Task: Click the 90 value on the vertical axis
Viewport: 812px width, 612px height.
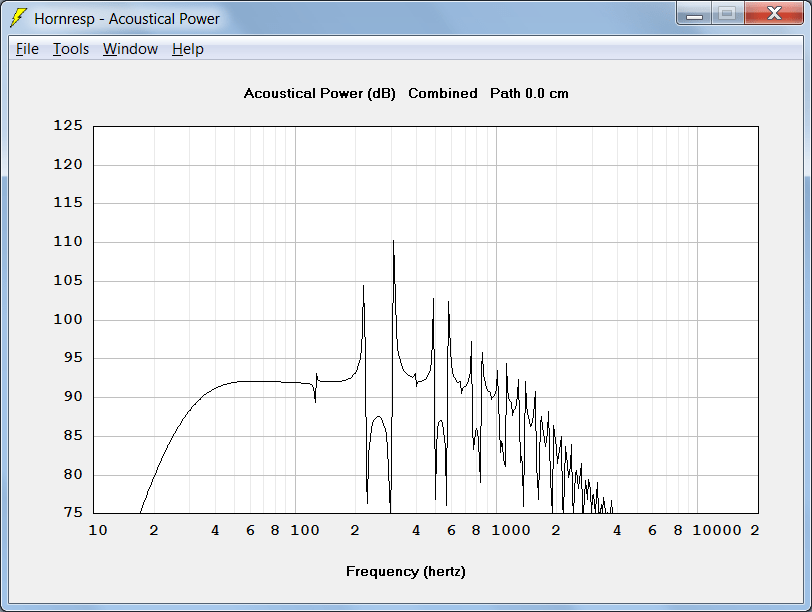Action: click(73, 397)
